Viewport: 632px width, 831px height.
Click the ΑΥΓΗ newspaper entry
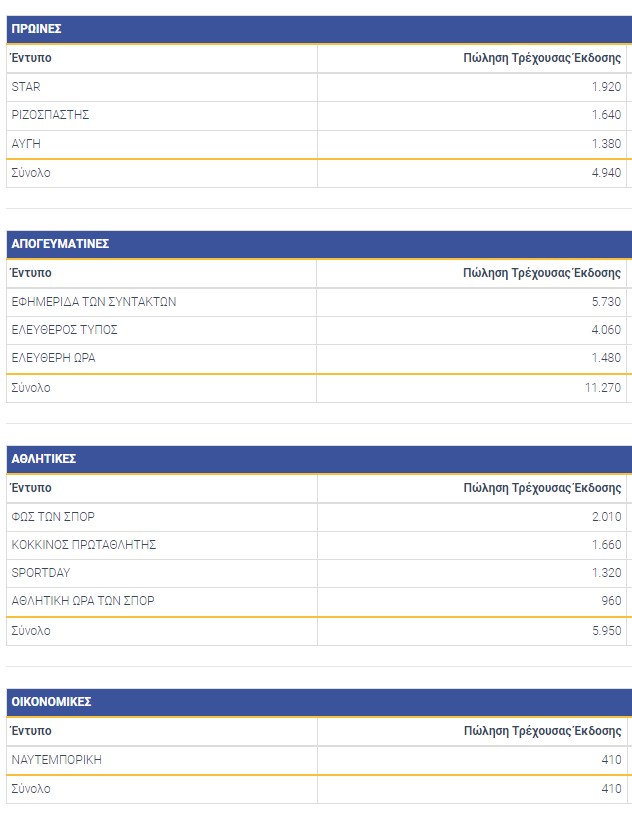[26, 144]
